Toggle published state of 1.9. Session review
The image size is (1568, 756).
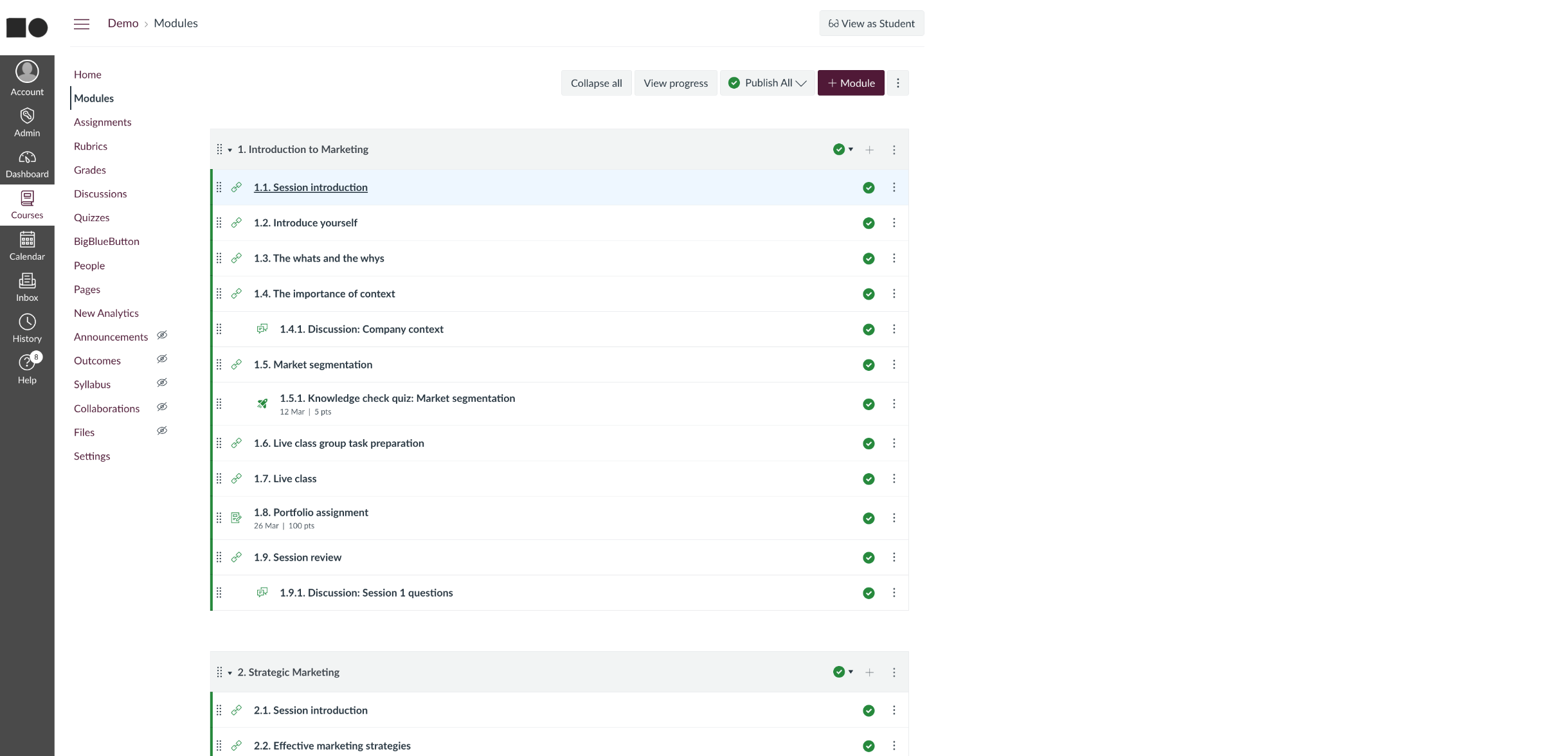(869, 557)
